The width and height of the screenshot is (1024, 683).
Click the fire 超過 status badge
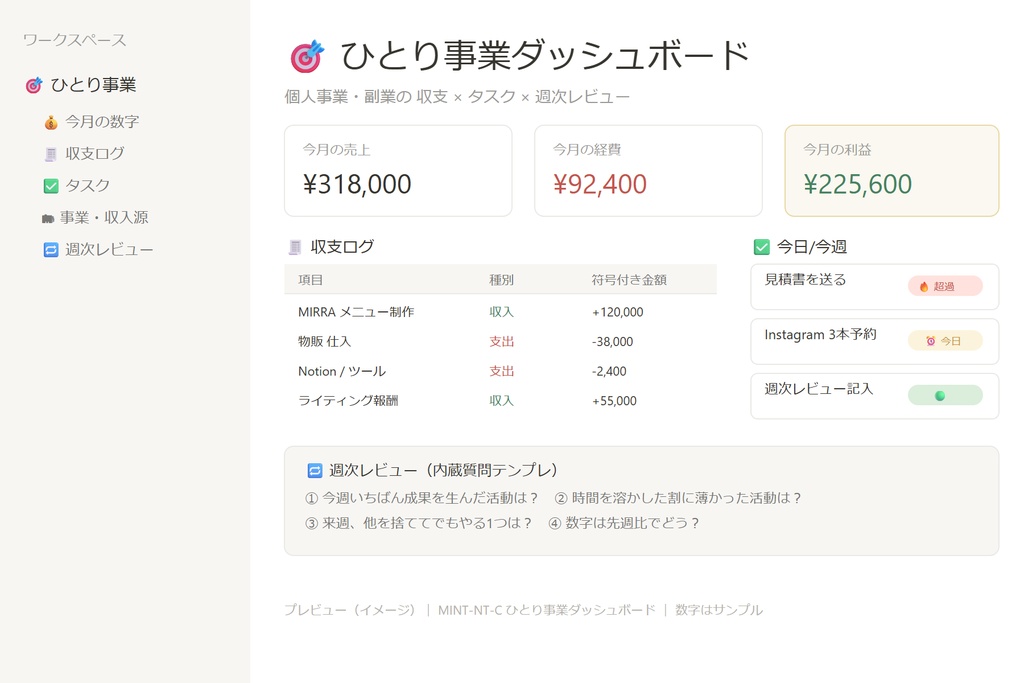(945, 286)
